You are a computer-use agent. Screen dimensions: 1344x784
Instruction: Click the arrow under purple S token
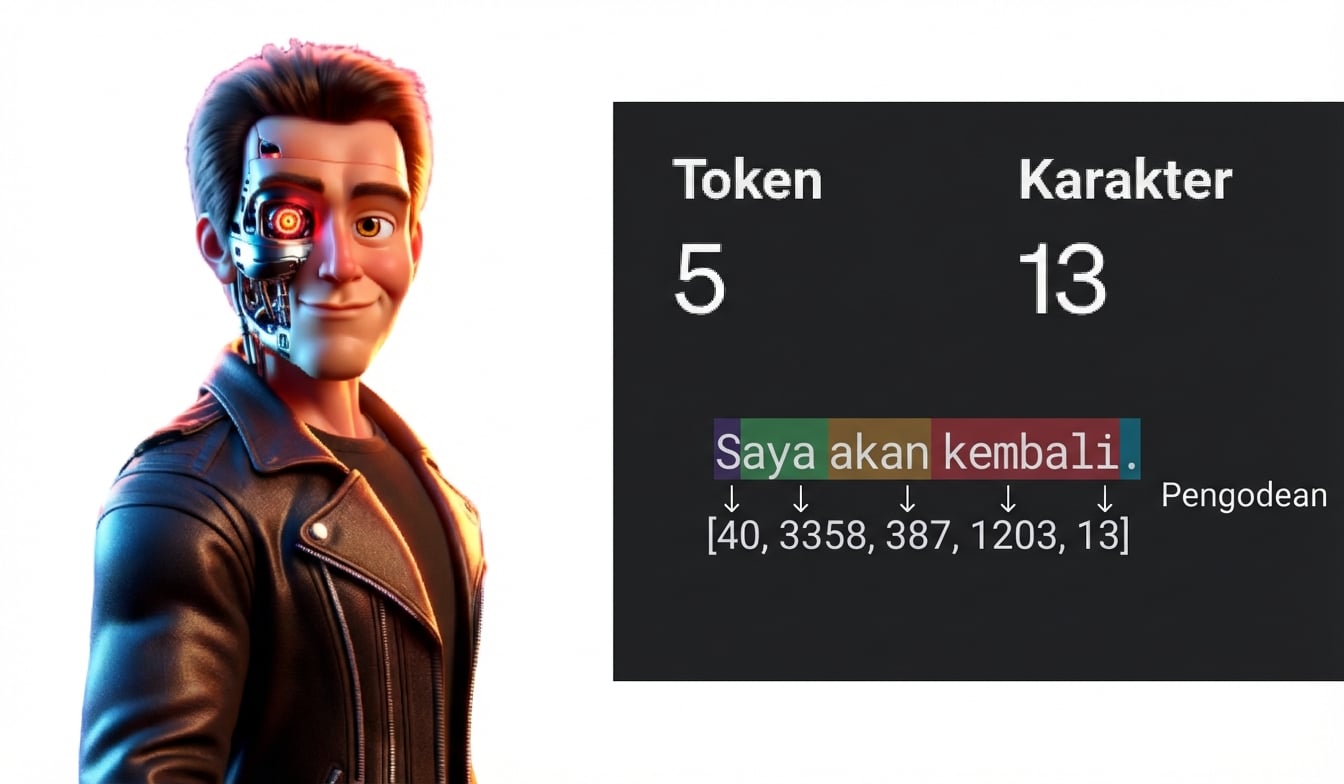(x=731, y=498)
